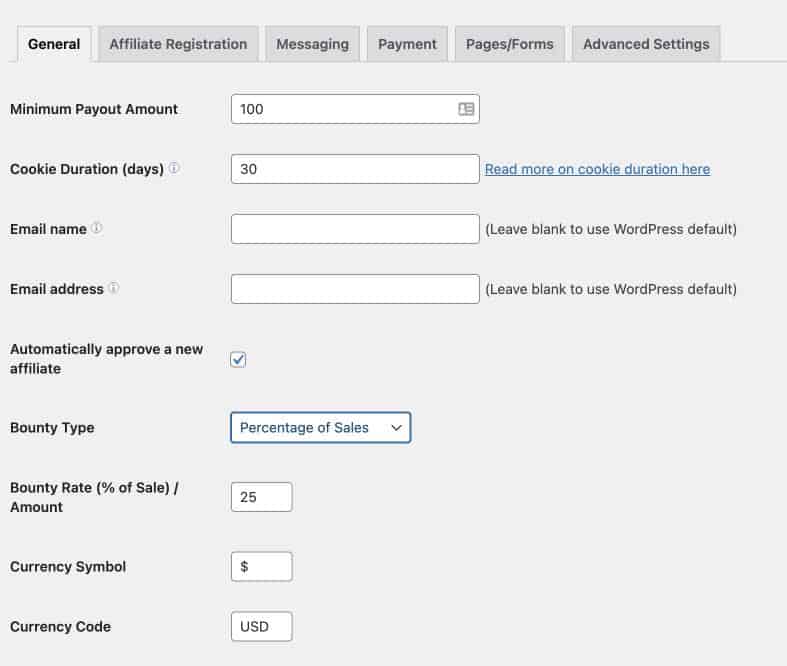
Task: Expand the Bounty Type dropdown
Action: click(321, 428)
